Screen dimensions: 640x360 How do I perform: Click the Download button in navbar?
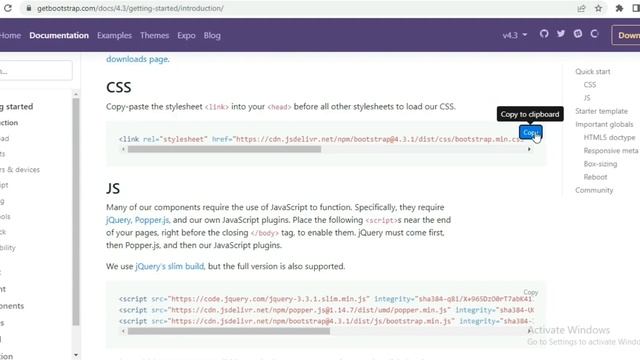click(x=626, y=35)
